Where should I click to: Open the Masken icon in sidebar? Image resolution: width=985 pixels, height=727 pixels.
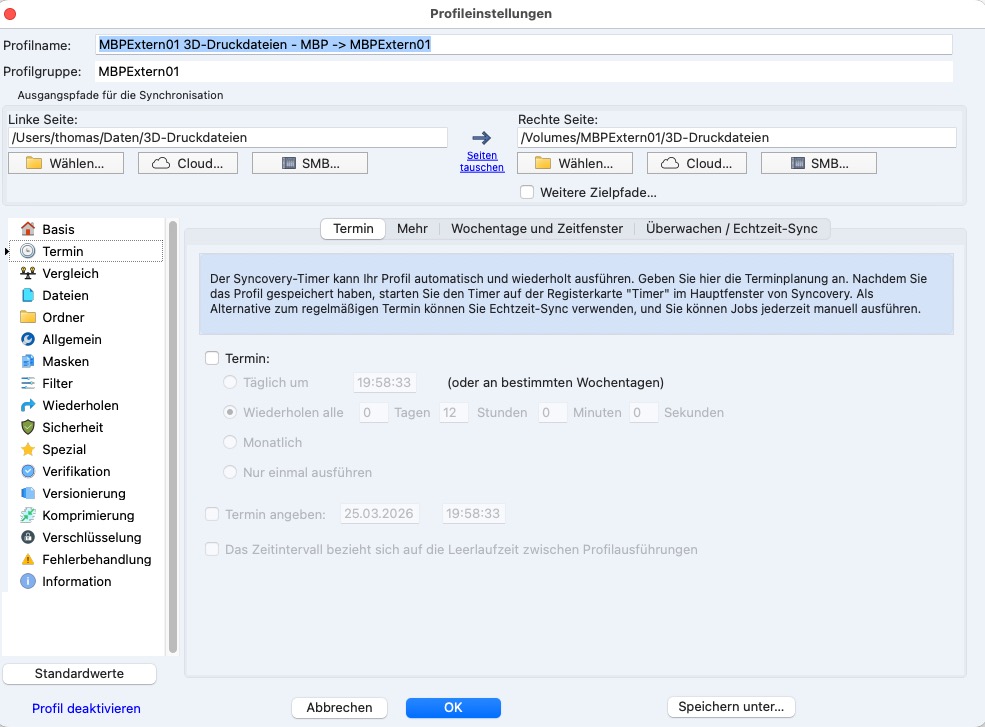pyautogui.click(x=28, y=361)
